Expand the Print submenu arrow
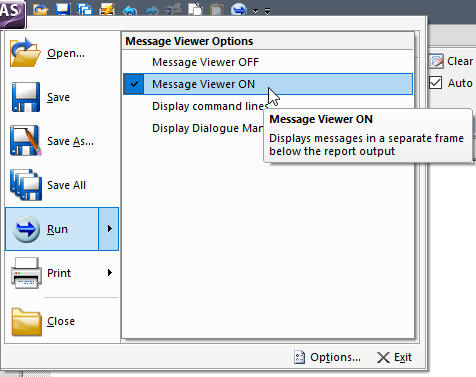Viewport: 476px width, 377px height. tap(109, 273)
